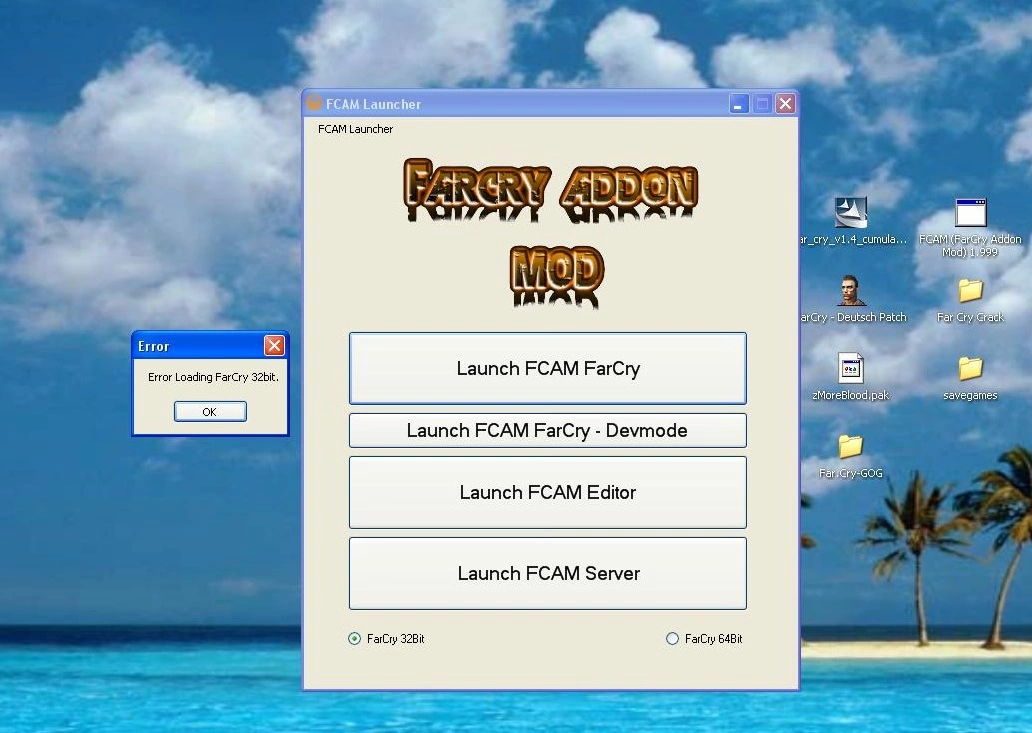Start Launch FCAM FarCry - Devmode
This screenshot has width=1032, height=733.
click(x=548, y=430)
